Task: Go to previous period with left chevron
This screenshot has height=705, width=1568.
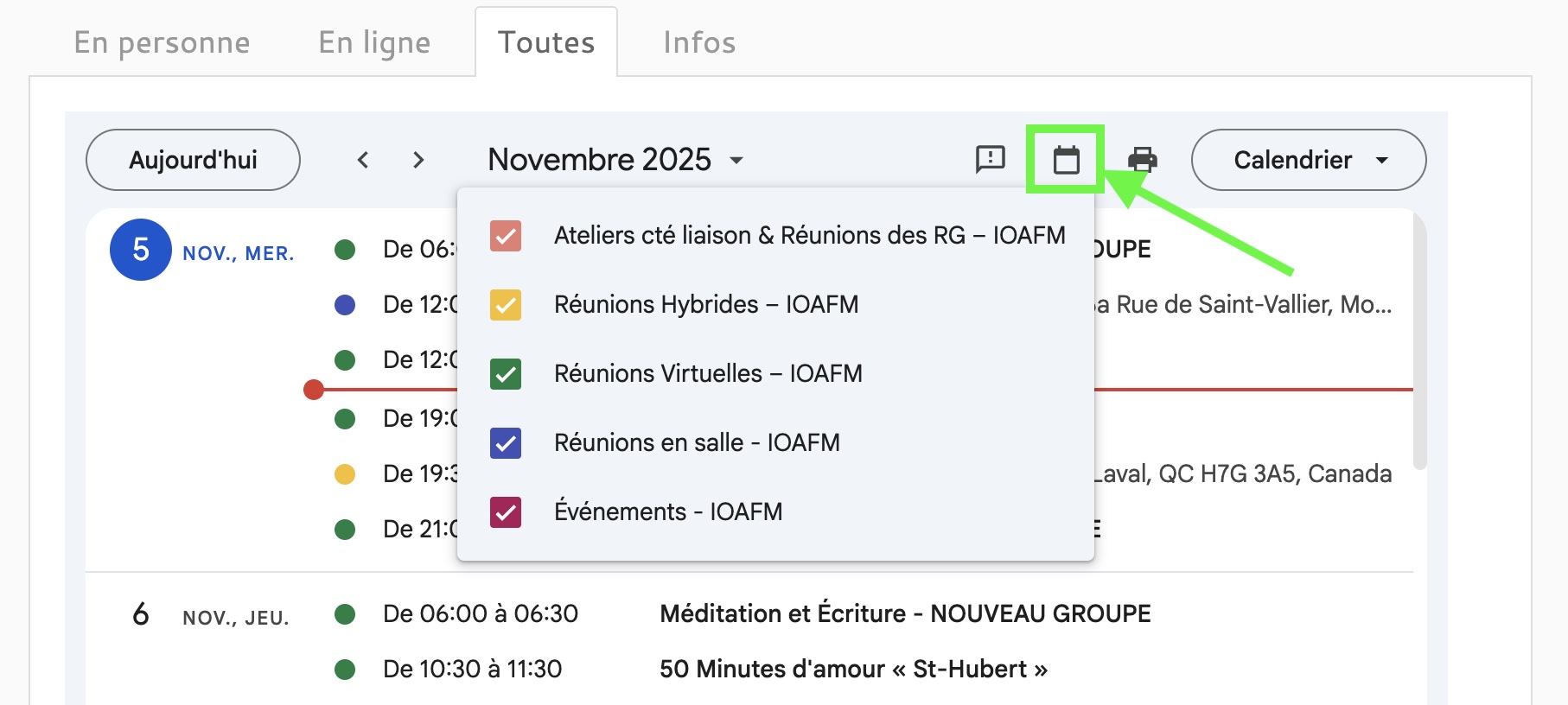Action: point(363,160)
